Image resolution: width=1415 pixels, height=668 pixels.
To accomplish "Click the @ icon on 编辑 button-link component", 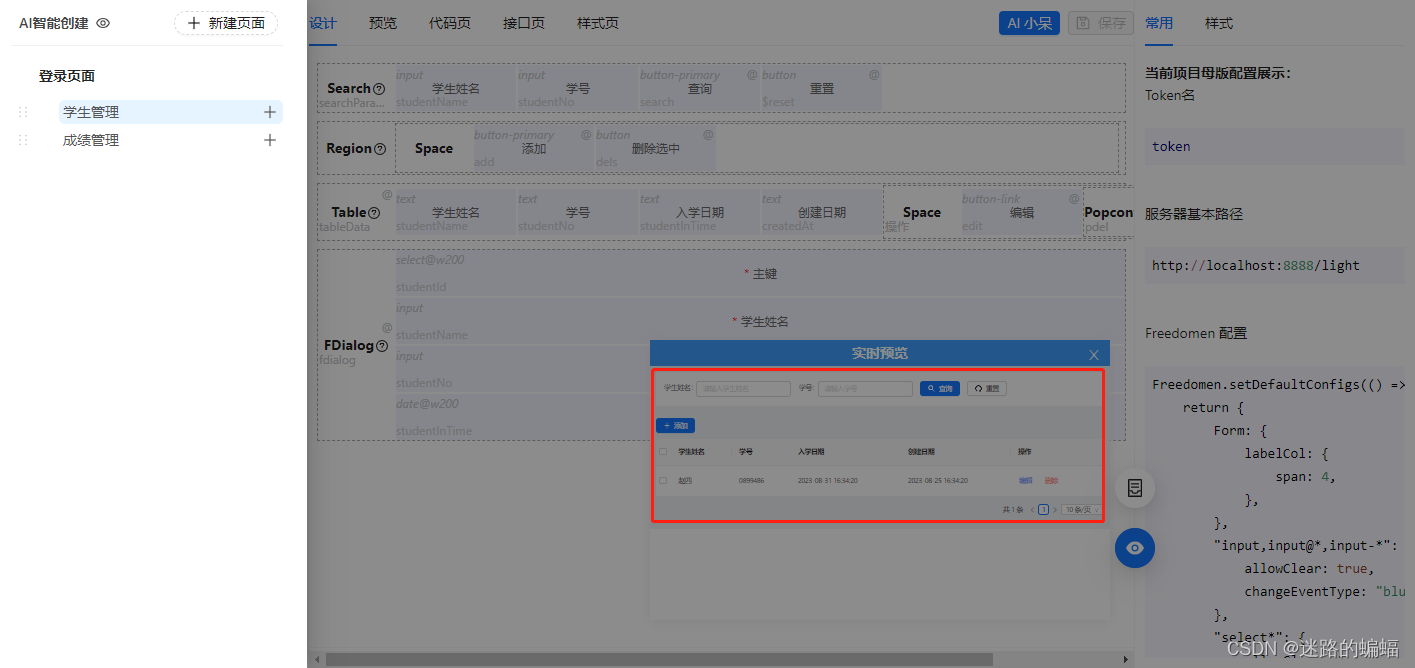I will coord(1074,199).
